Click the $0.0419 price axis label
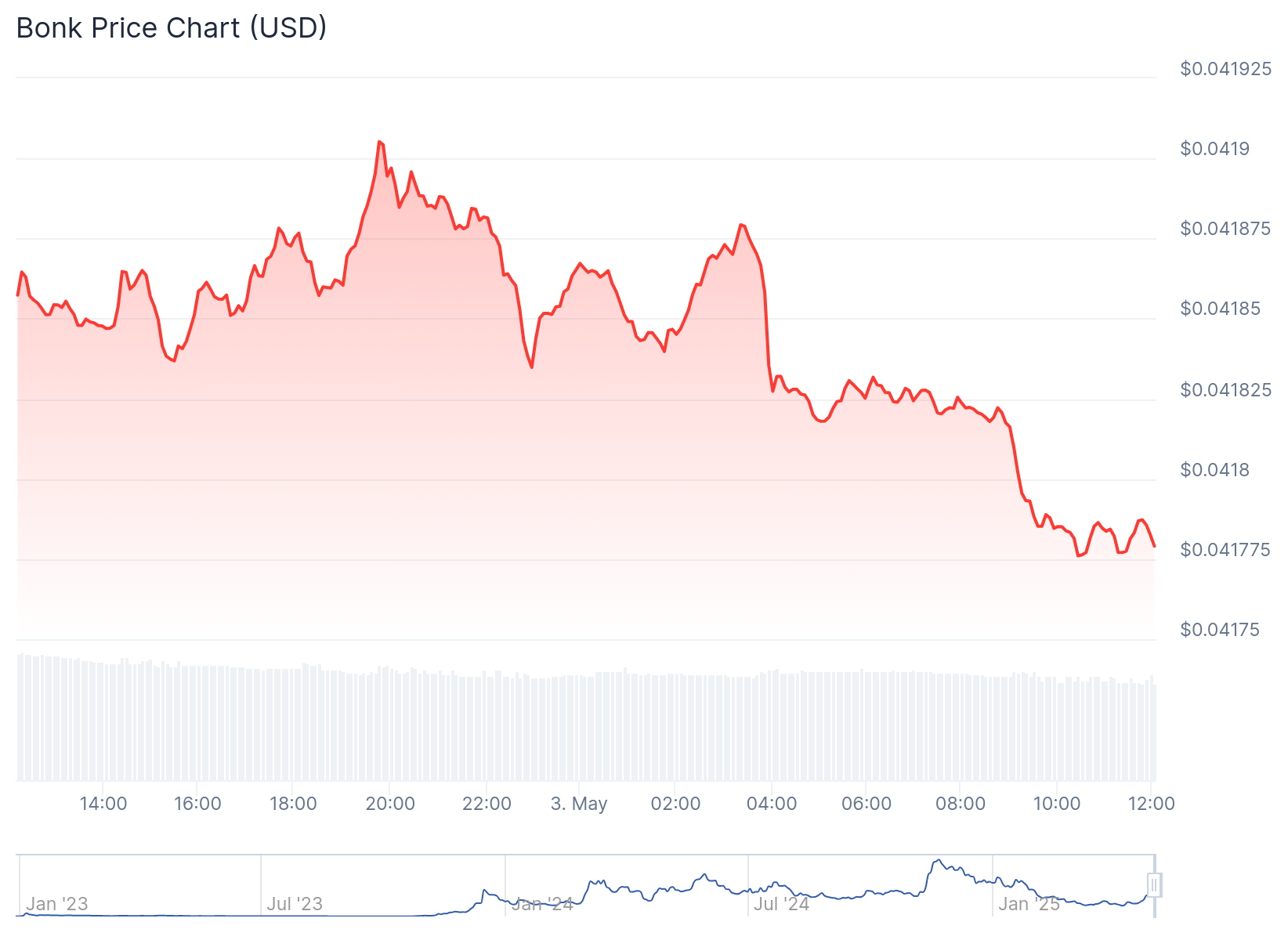The width and height of the screenshot is (1288, 940). 1215,149
